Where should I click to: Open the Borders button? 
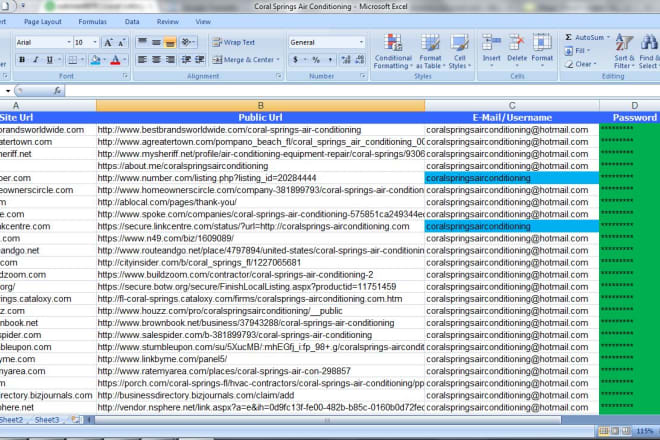[72, 60]
